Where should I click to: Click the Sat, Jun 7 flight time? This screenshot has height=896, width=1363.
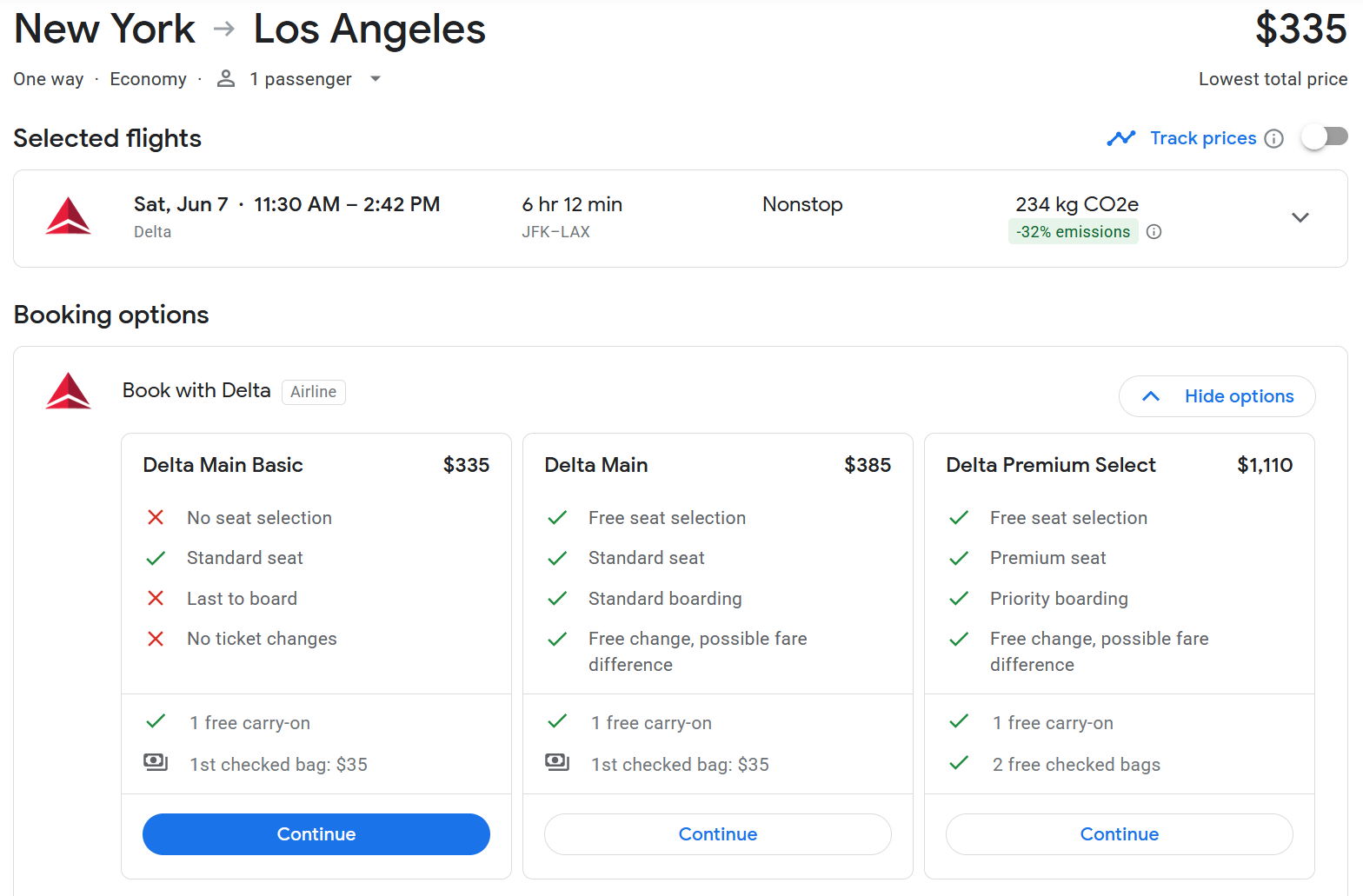click(287, 204)
